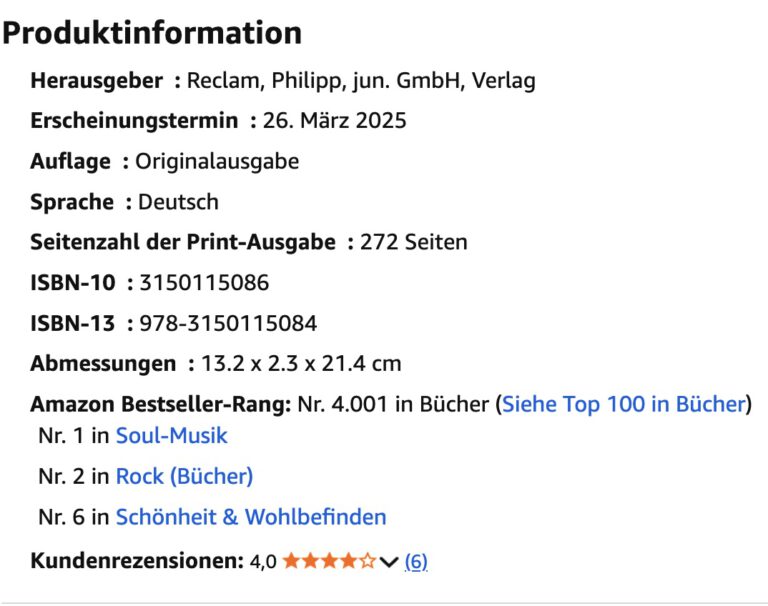Image resolution: width=768 pixels, height=606 pixels.
Task: Click the Kundenrezensionen label
Action: (x=137, y=562)
